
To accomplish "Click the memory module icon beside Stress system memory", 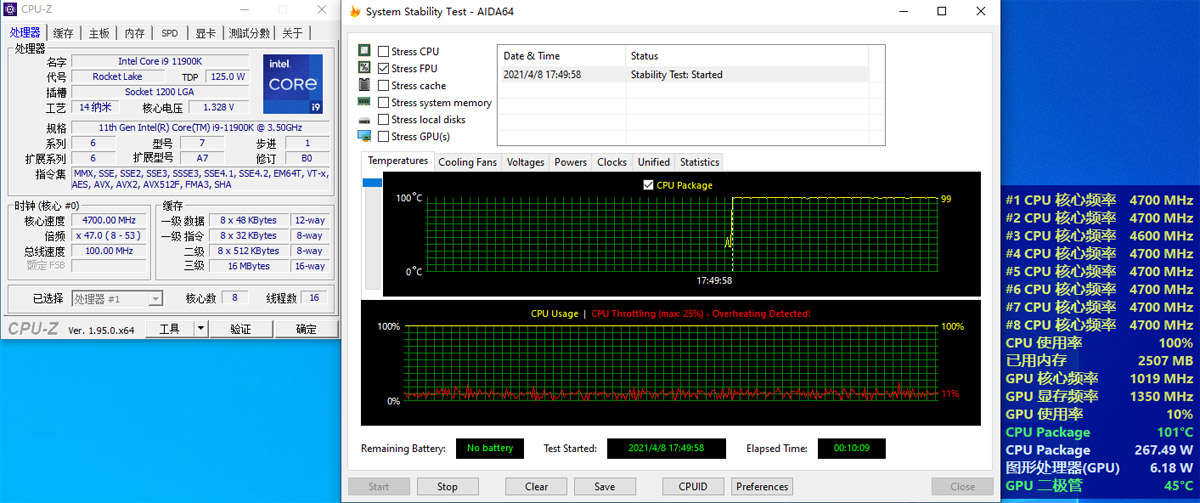I will pos(365,102).
